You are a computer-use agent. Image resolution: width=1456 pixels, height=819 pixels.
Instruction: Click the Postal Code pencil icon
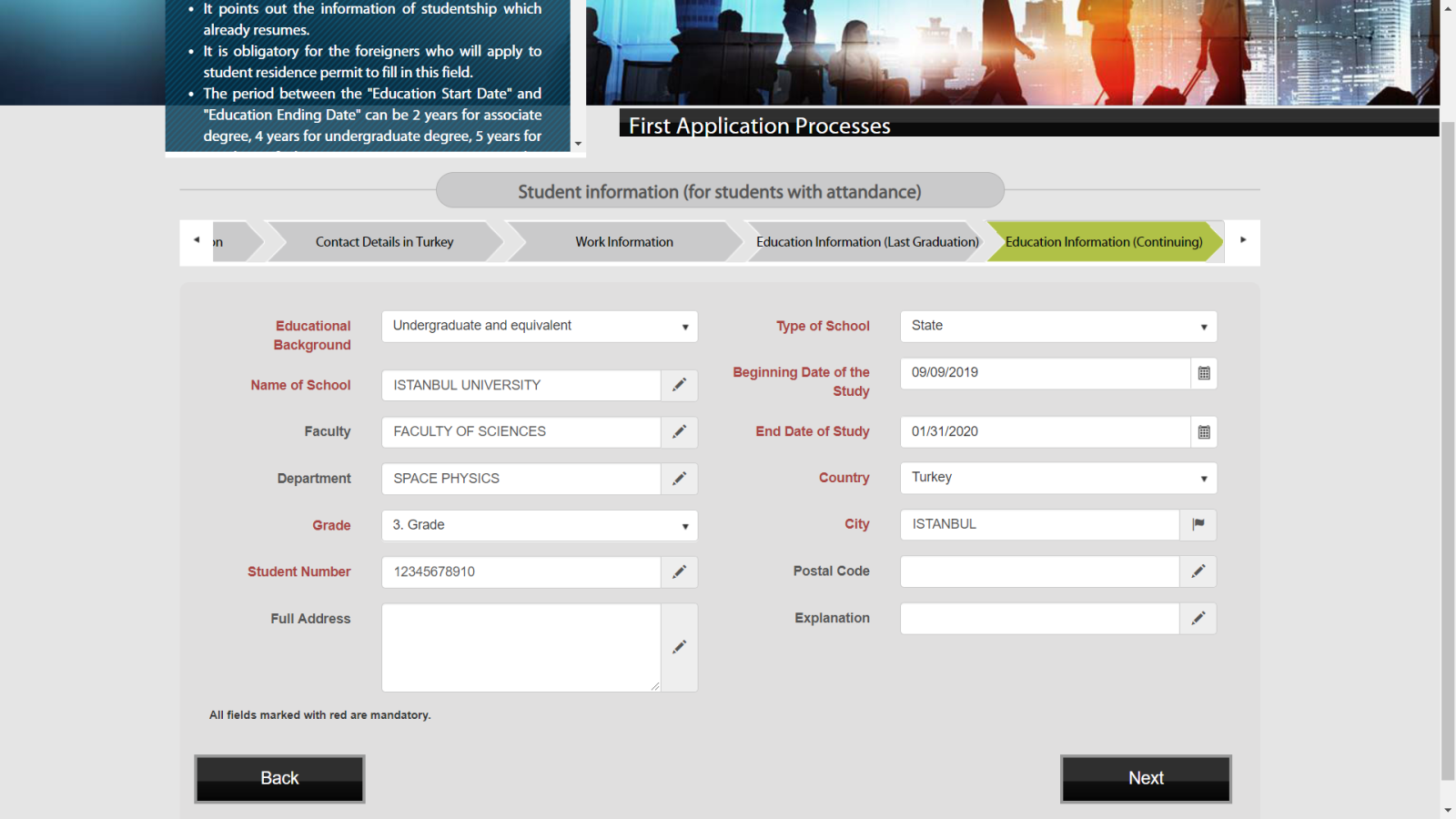pos(1198,571)
